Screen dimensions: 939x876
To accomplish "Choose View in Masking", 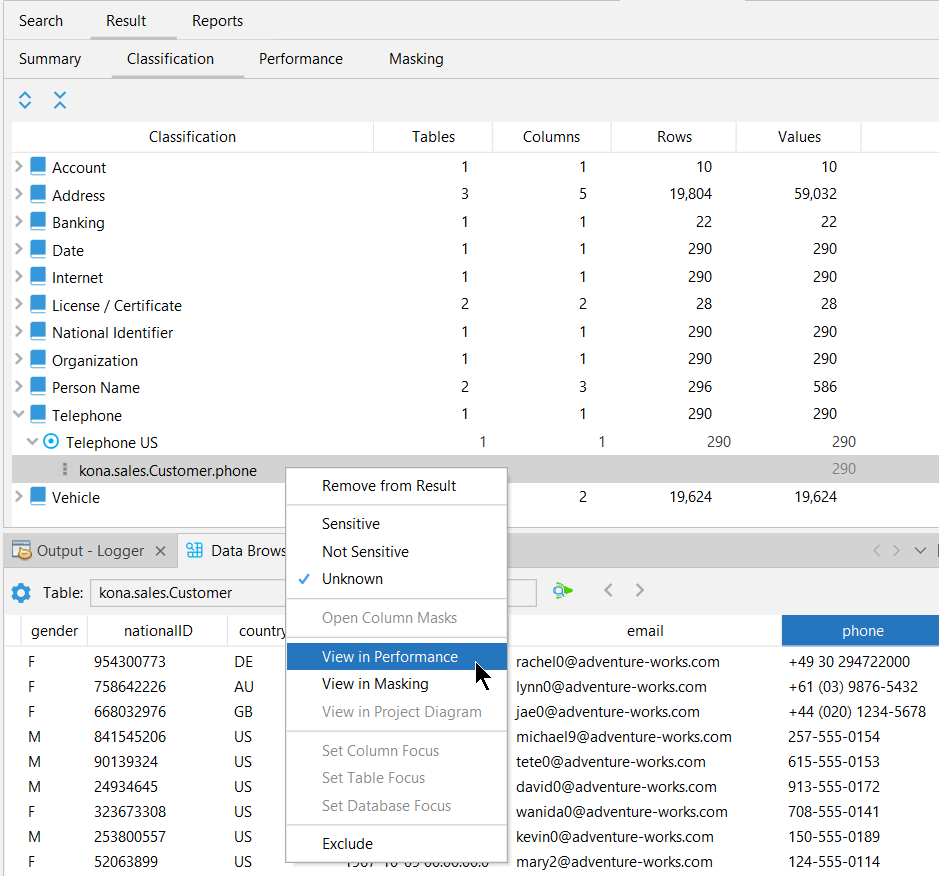I will tap(396, 684).
